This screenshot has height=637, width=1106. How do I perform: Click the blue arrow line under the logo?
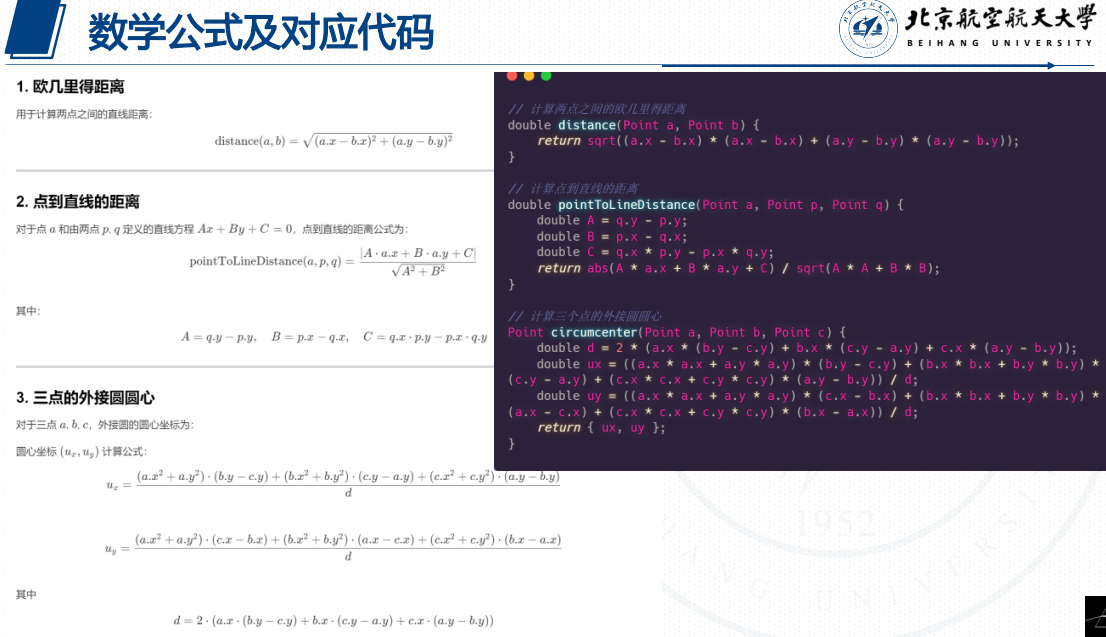[860, 63]
